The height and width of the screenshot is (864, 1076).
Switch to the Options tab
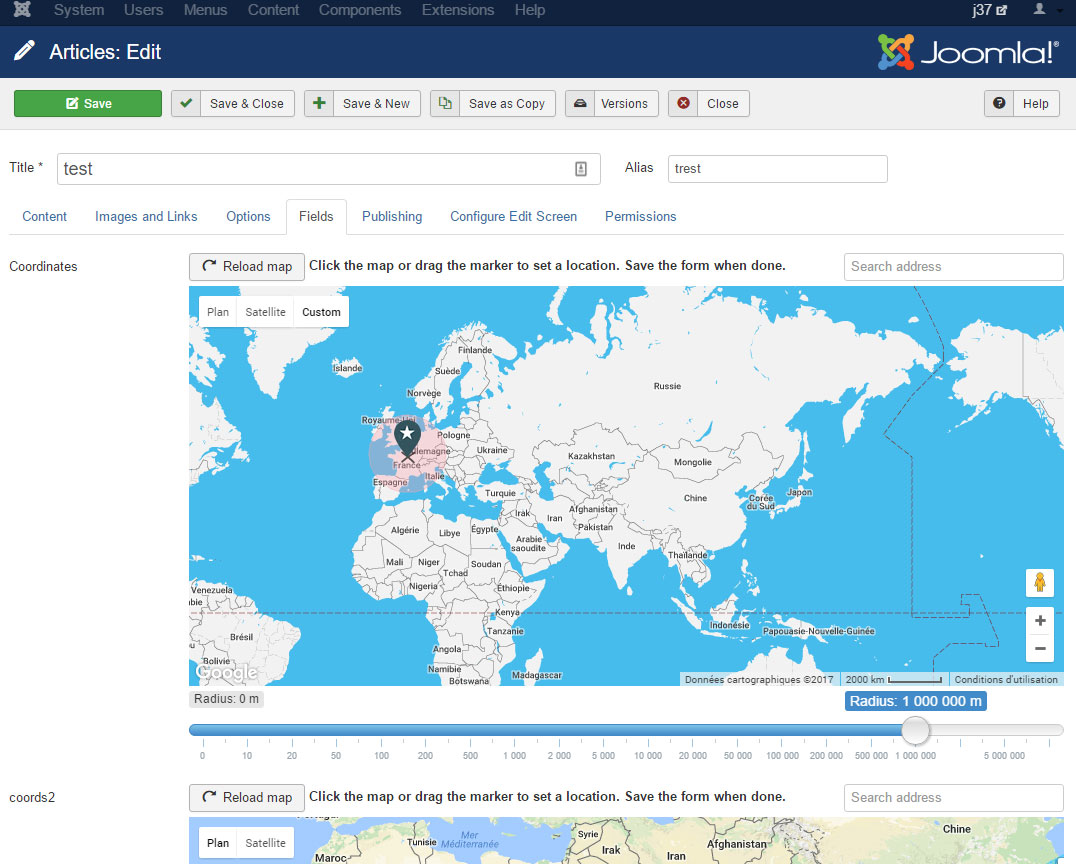(248, 217)
